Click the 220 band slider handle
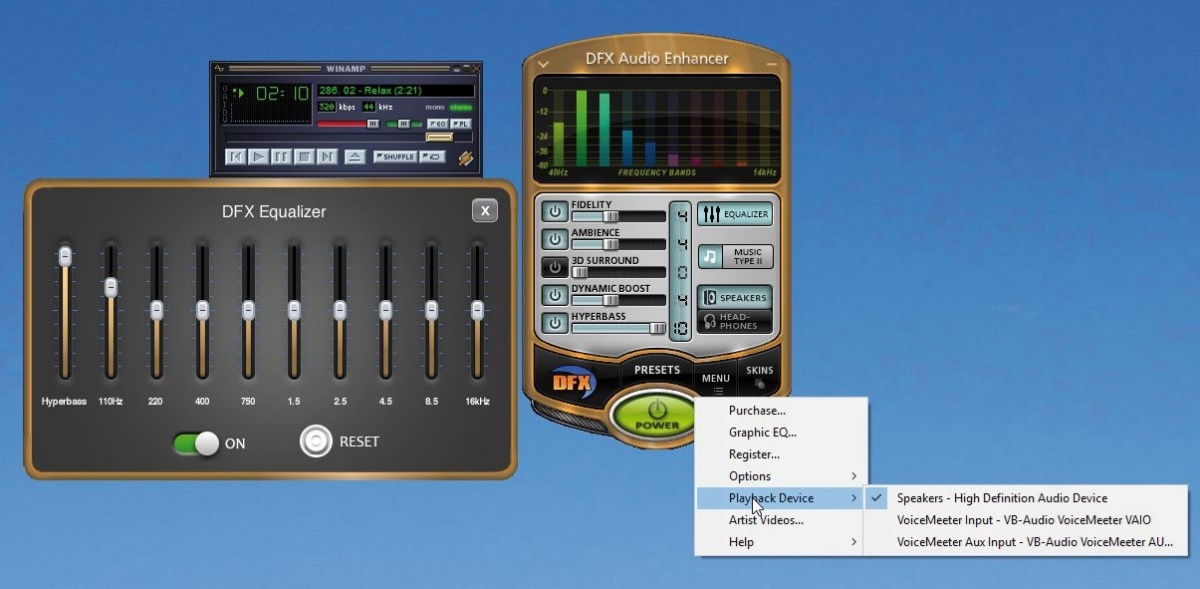 [156, 310]
